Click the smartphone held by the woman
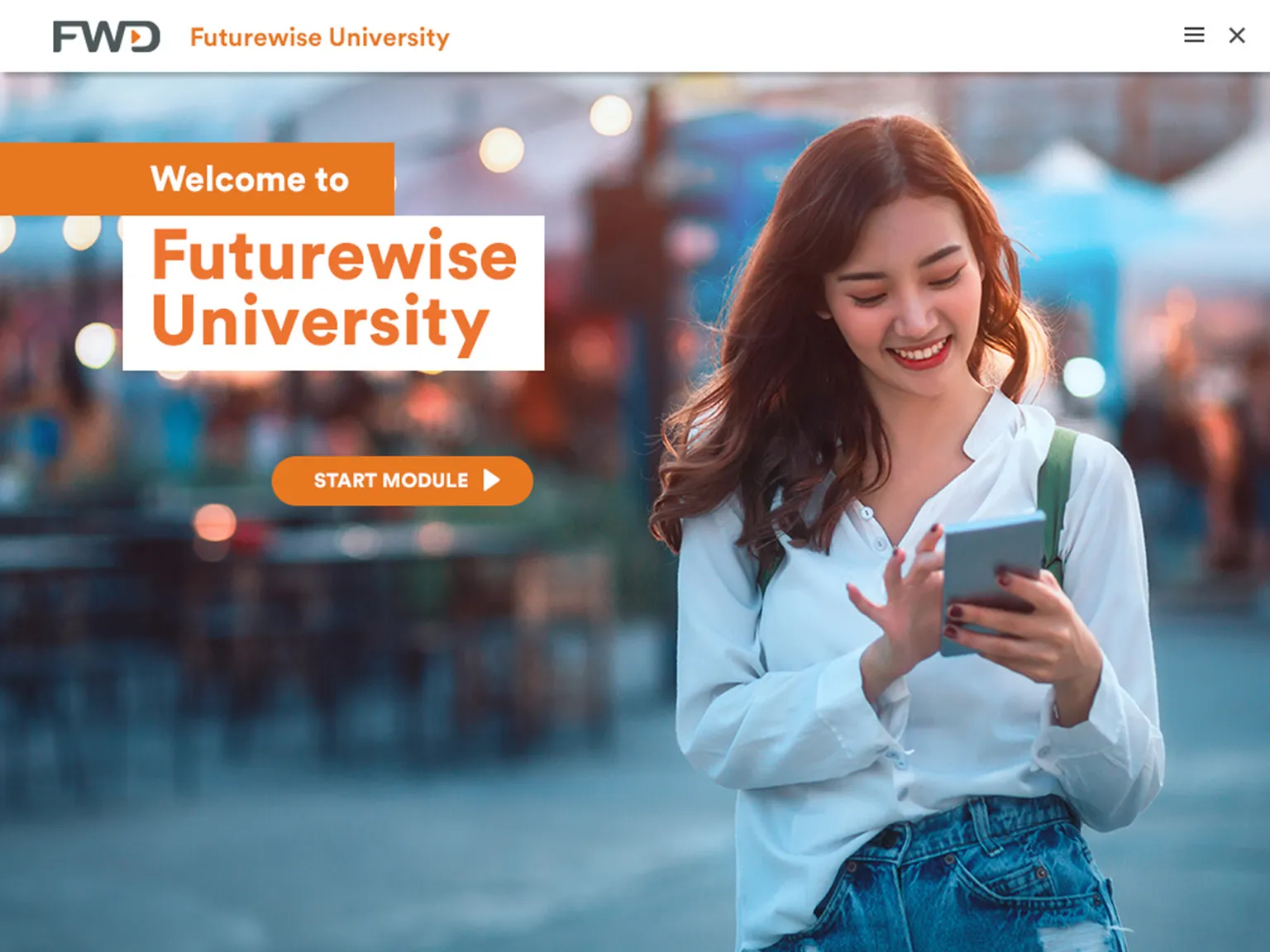Image resolution: width=1270 pixels, height=952 pixels. [992, 578]
